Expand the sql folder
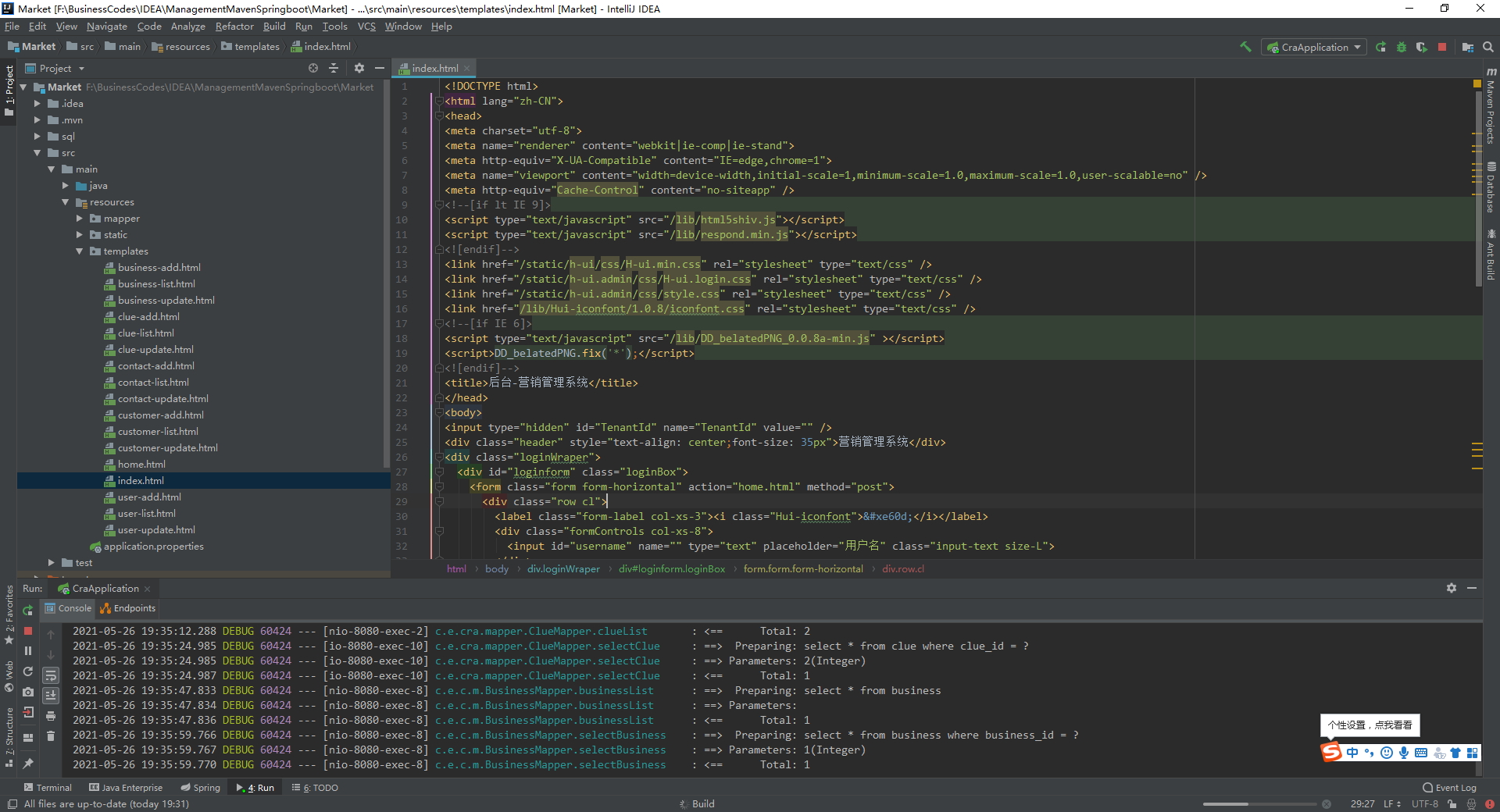The width and height of the screenshot is (1500, 812). (37, 136)
